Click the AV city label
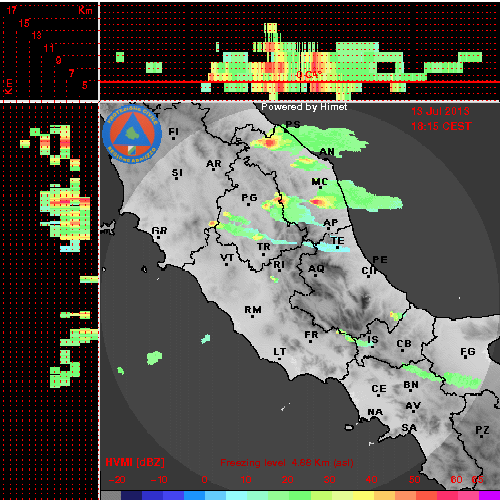This screenshot has width=500, height=500. coord(413,406)
